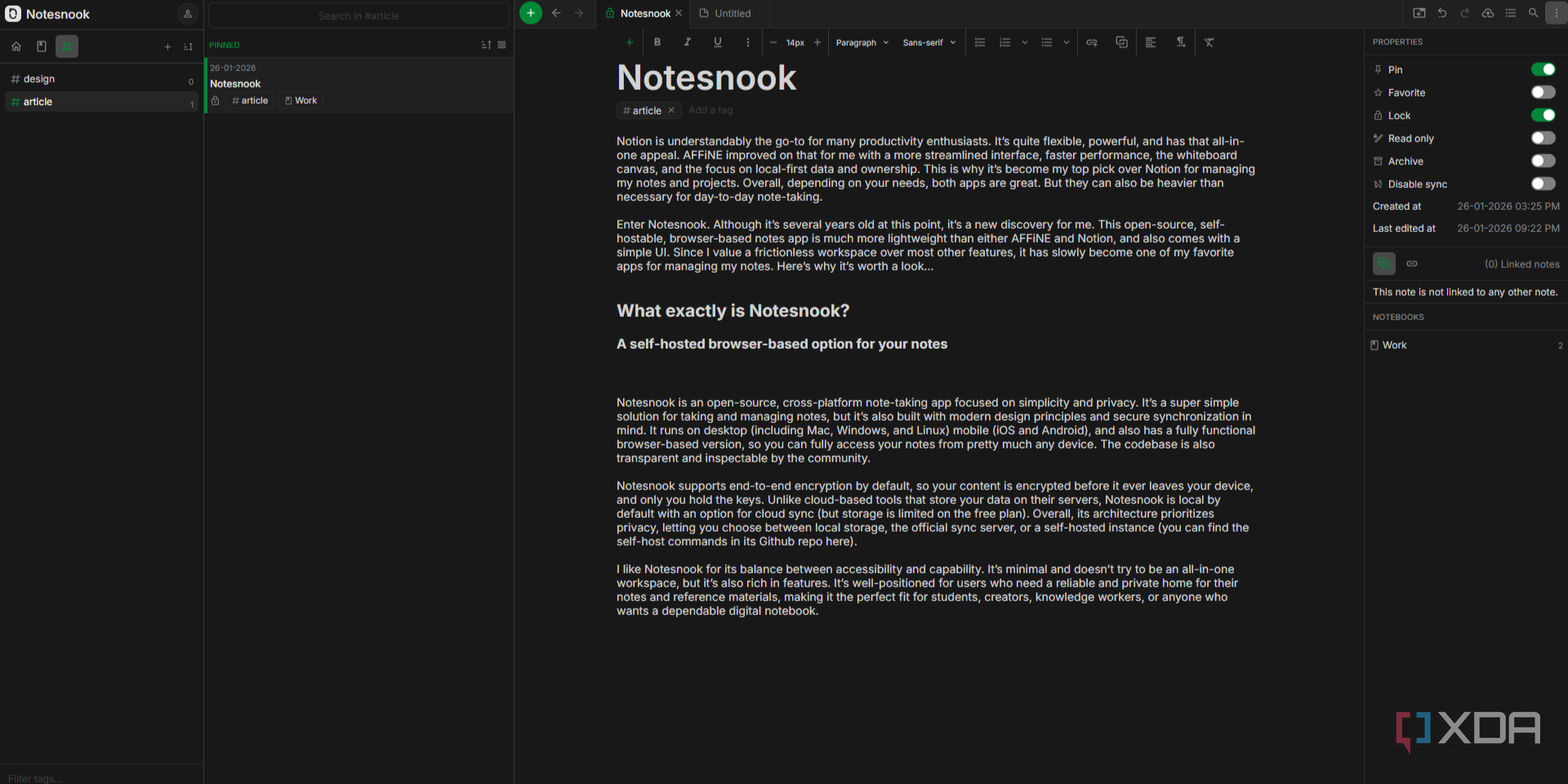Select the article tag in sidebar

tap(102, 102)
